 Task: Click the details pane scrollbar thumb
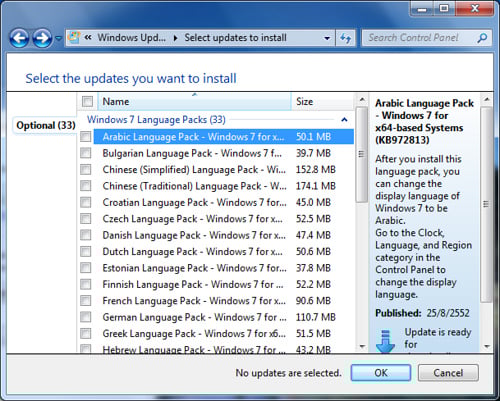486,204
